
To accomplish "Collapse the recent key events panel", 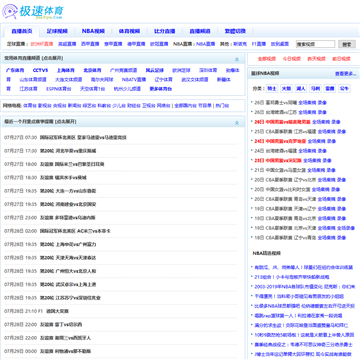I will click(237, 123).
